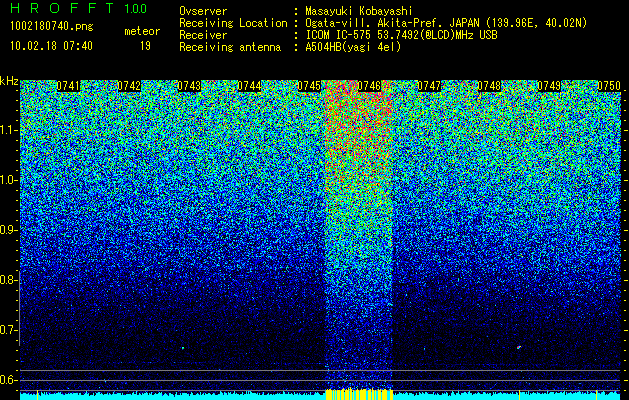The height and width of the screenshot is (400, 629).
Task: Click the Receiver field label
Action: pos(203,35)
